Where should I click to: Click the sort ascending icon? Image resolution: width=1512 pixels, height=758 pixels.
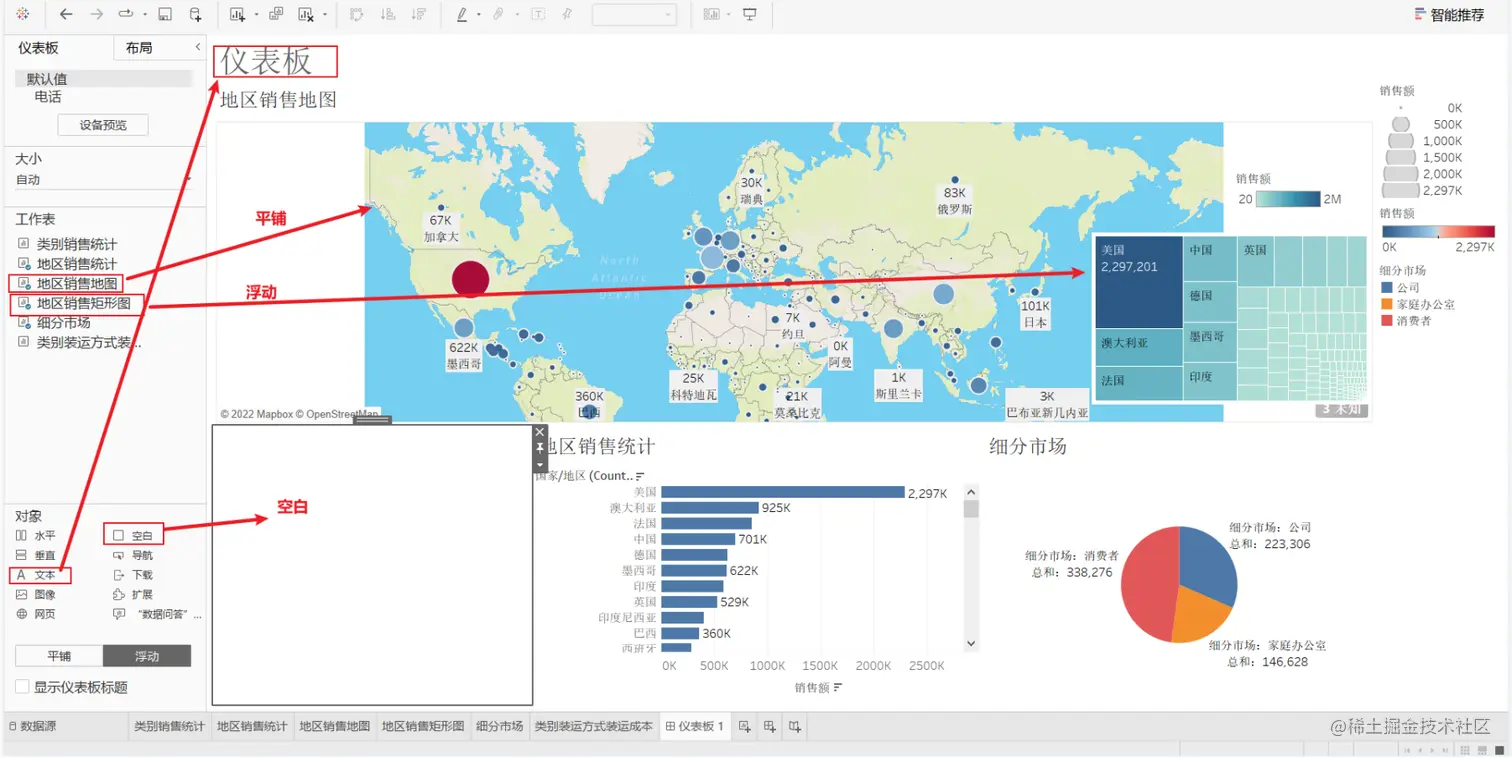click(x=388, y=14)
